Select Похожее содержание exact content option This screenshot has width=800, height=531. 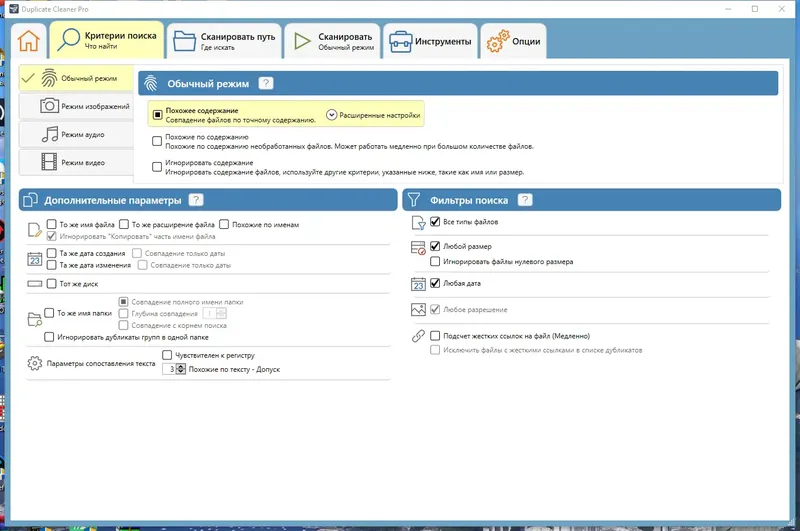click(158, 115)
